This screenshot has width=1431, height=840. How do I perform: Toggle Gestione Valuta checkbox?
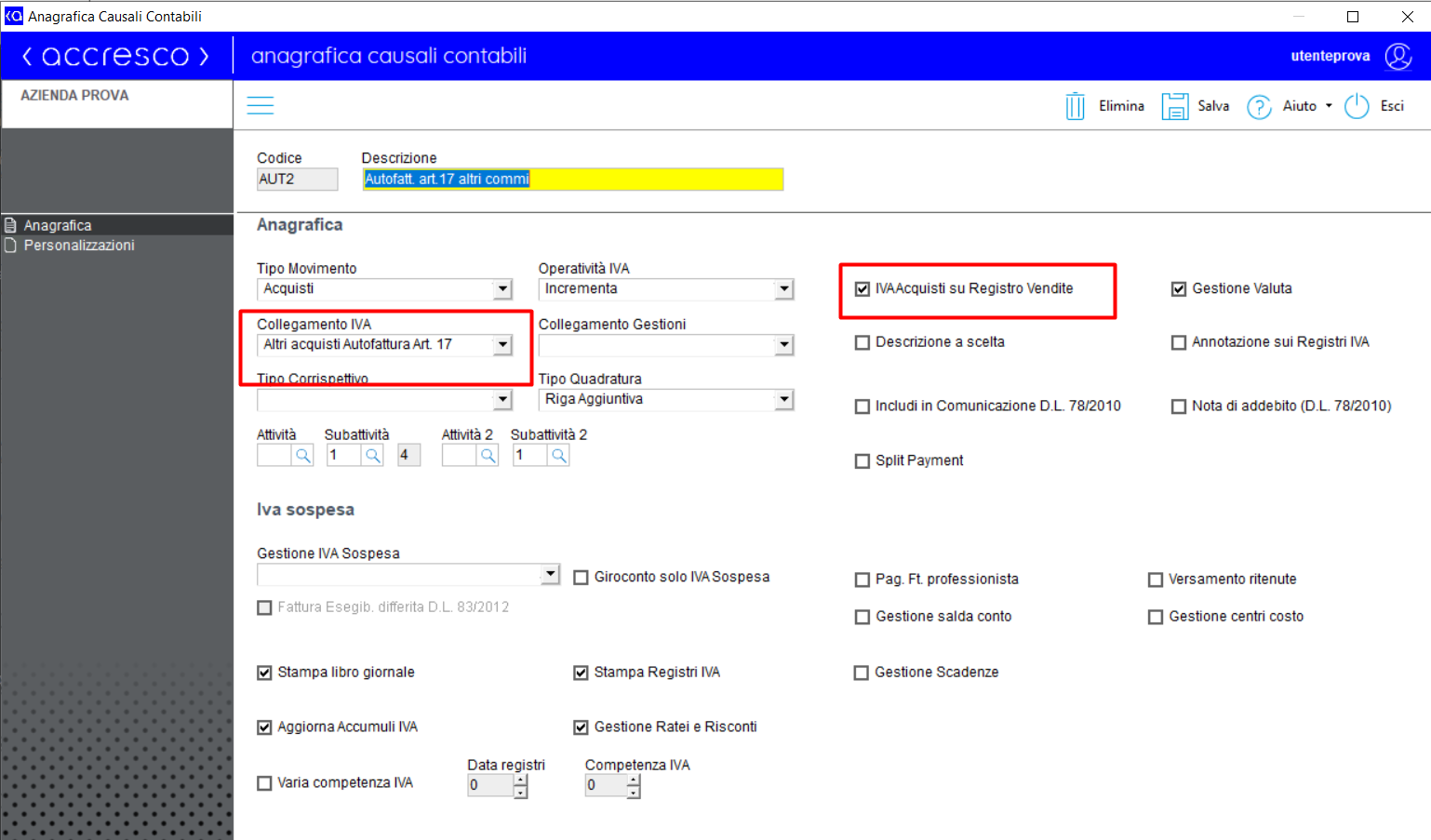(1179, 289)
